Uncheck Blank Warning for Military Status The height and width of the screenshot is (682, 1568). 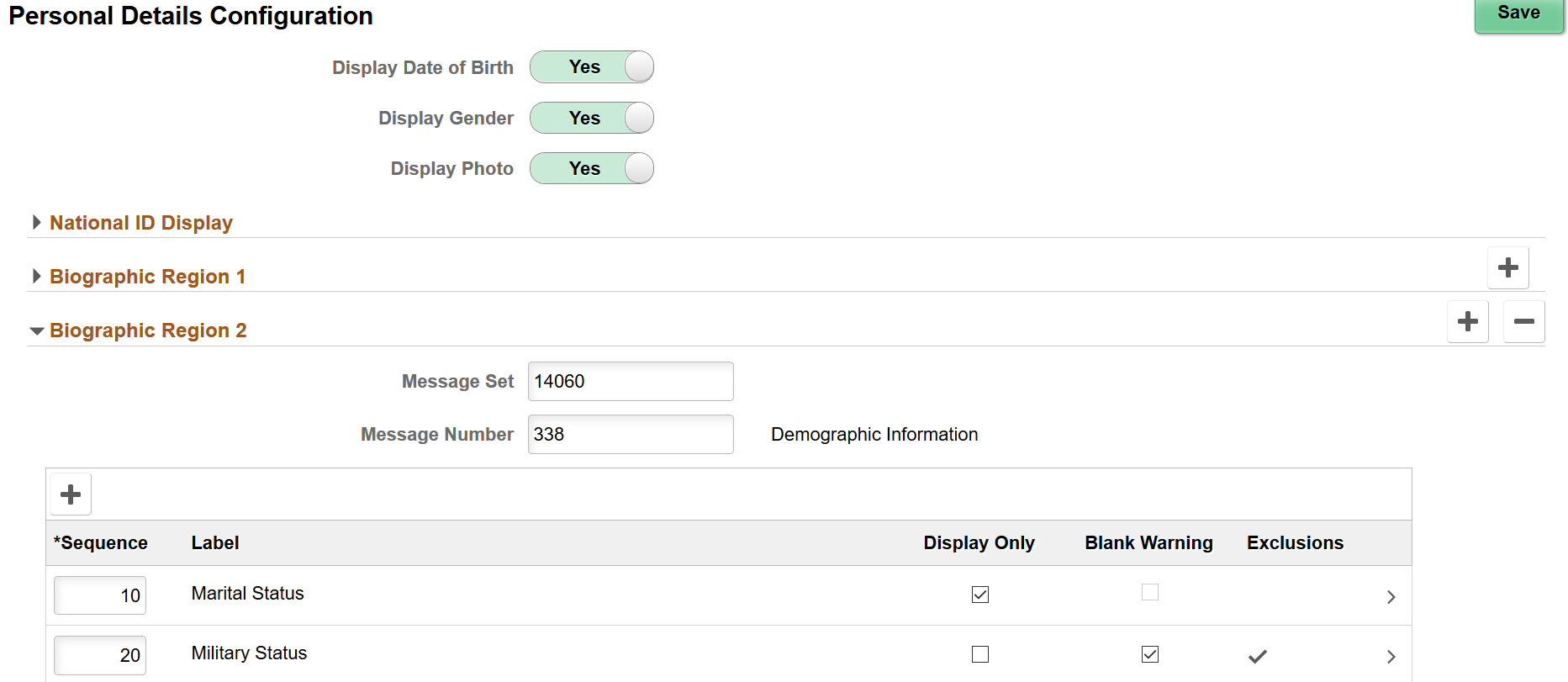tap(1149, 654)
